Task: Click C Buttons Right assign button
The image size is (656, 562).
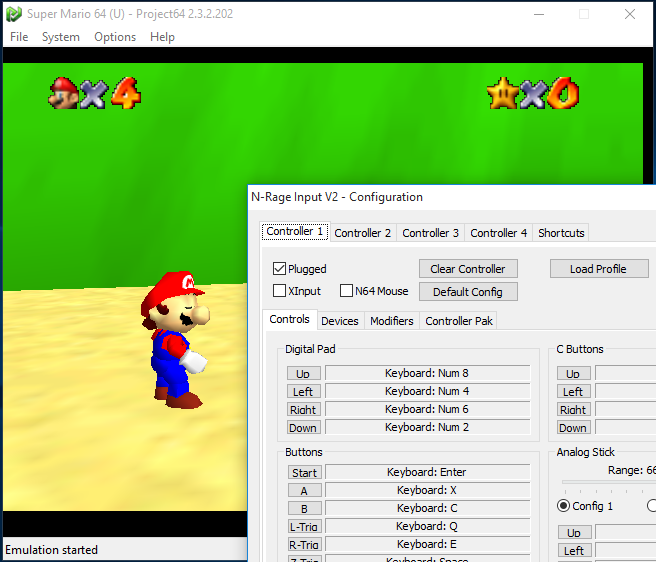Action: tap(574, 409)
